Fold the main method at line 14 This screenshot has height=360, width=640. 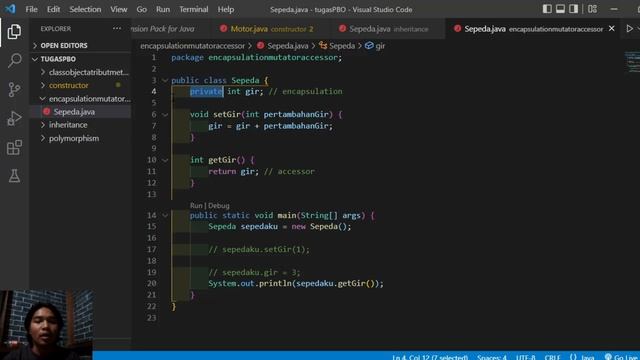(x=165, y=215)
